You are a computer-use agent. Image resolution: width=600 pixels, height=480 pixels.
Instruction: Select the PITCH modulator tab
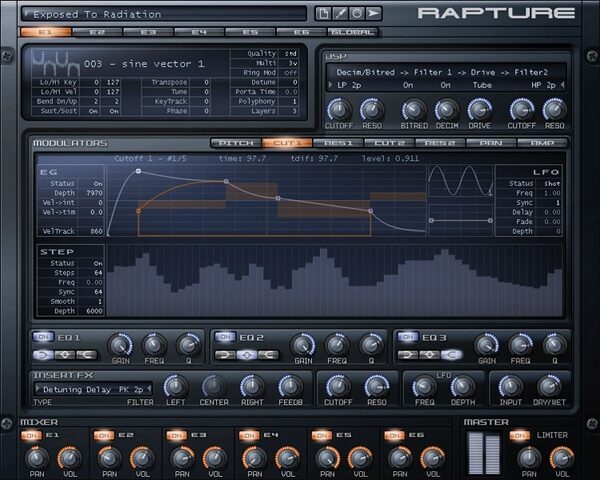point(236,143)
